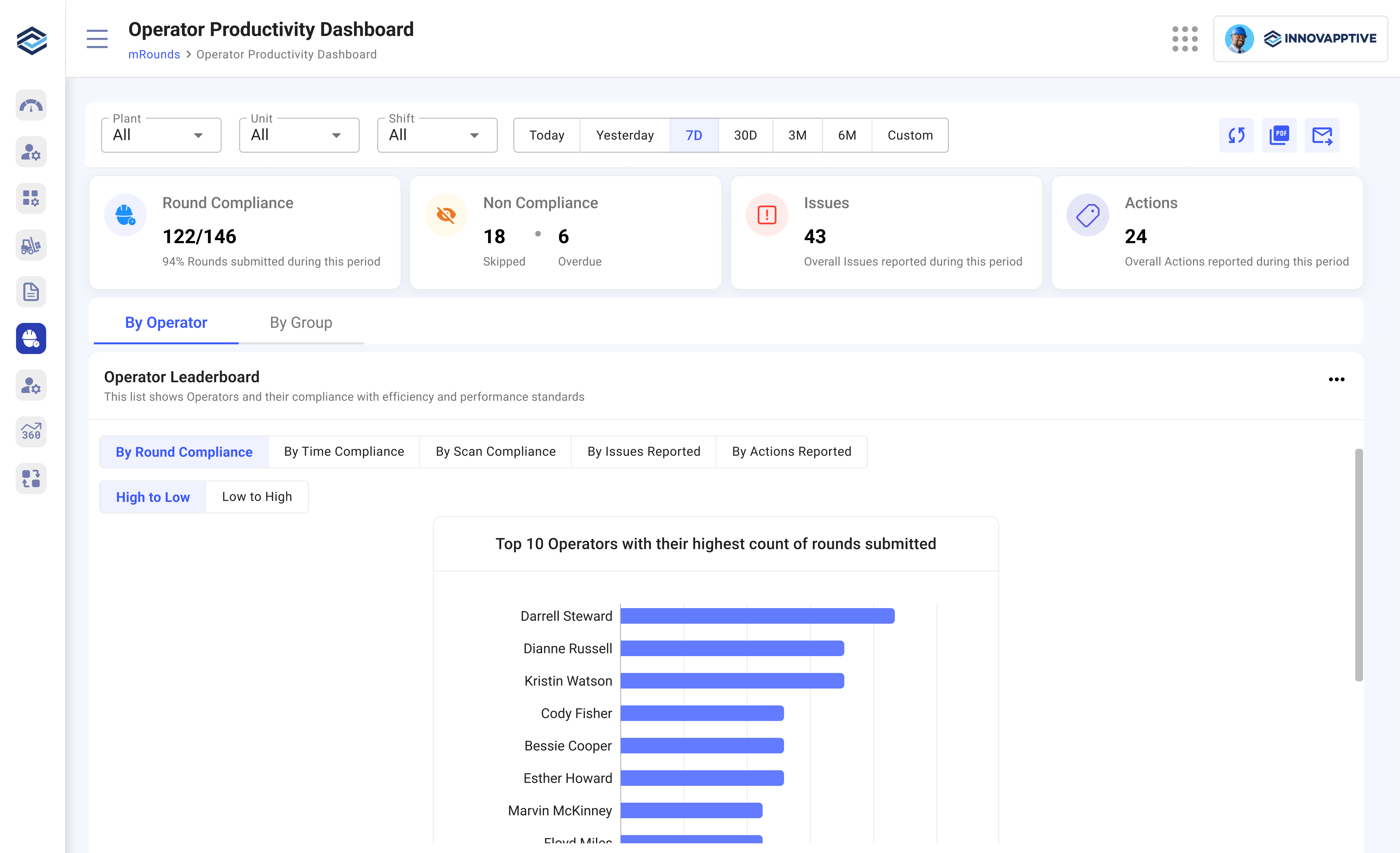The width and height of the screenshot is (1400, 853).
Task: Click the Marvin McKinney name label
Action: (x=560, y=810)
